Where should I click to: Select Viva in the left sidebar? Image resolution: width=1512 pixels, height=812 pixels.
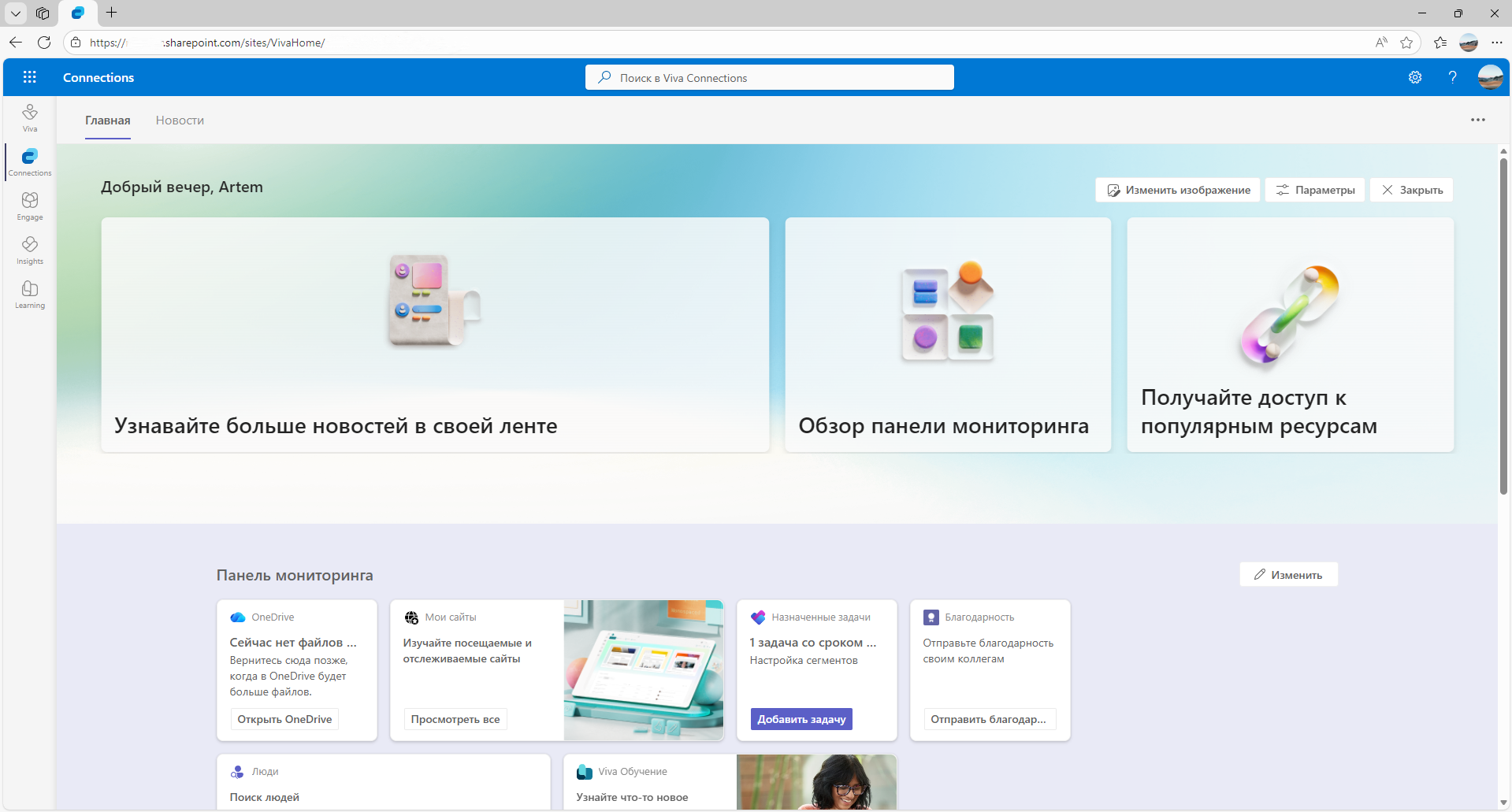click(x=29, y=117)
